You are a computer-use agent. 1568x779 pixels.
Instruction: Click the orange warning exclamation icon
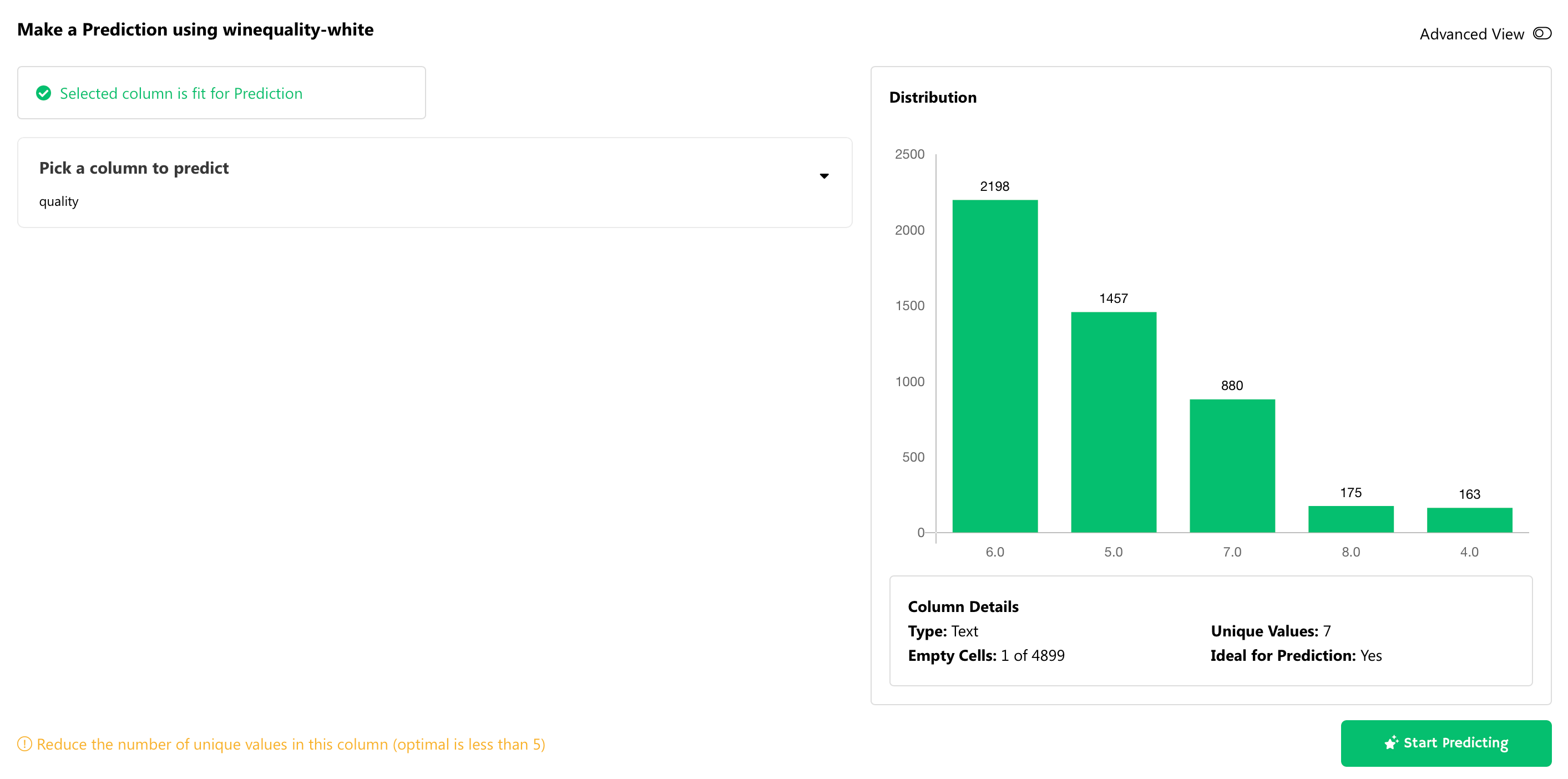point(24,743)
